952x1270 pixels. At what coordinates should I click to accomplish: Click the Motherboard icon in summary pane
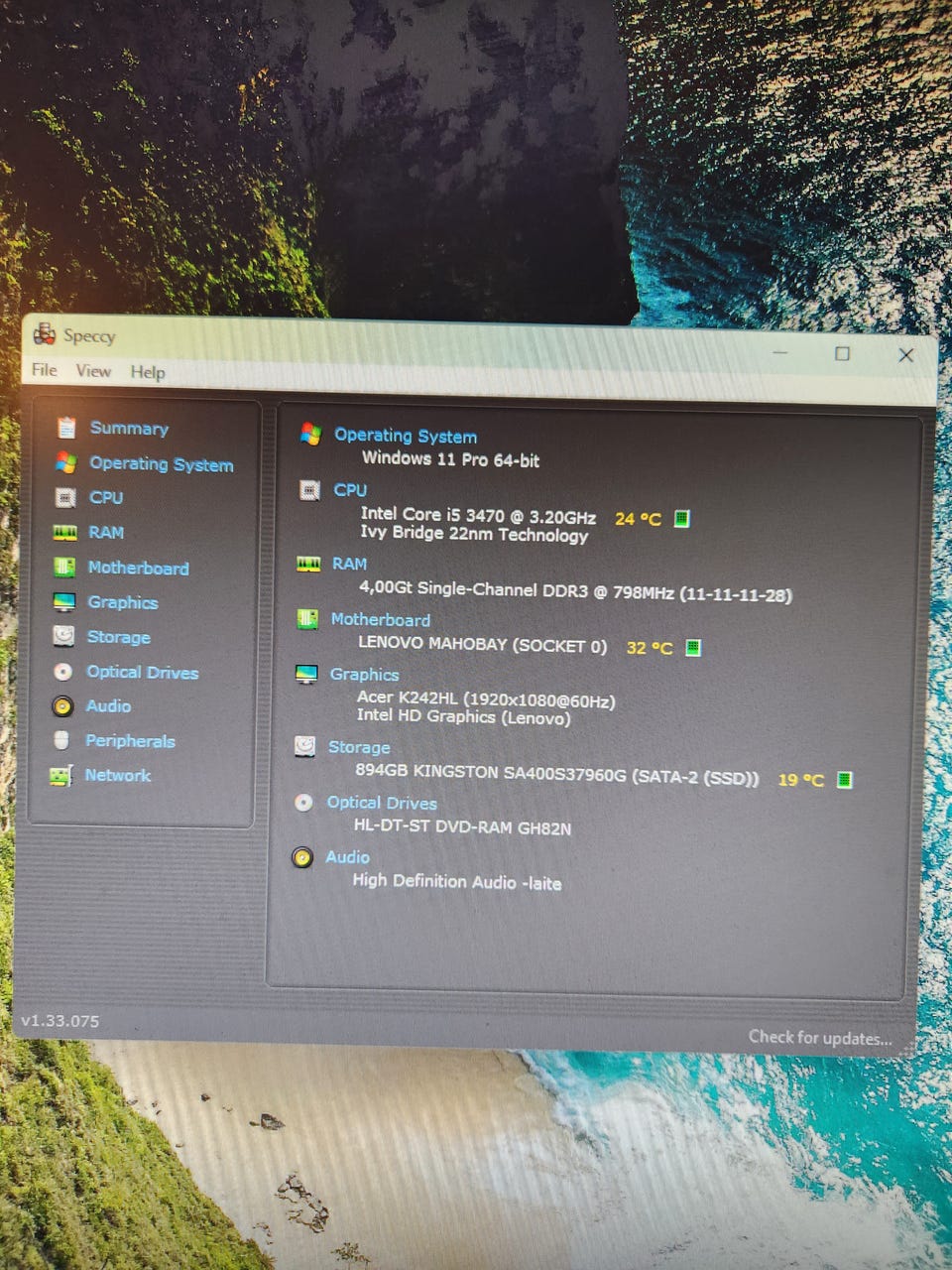307,619
